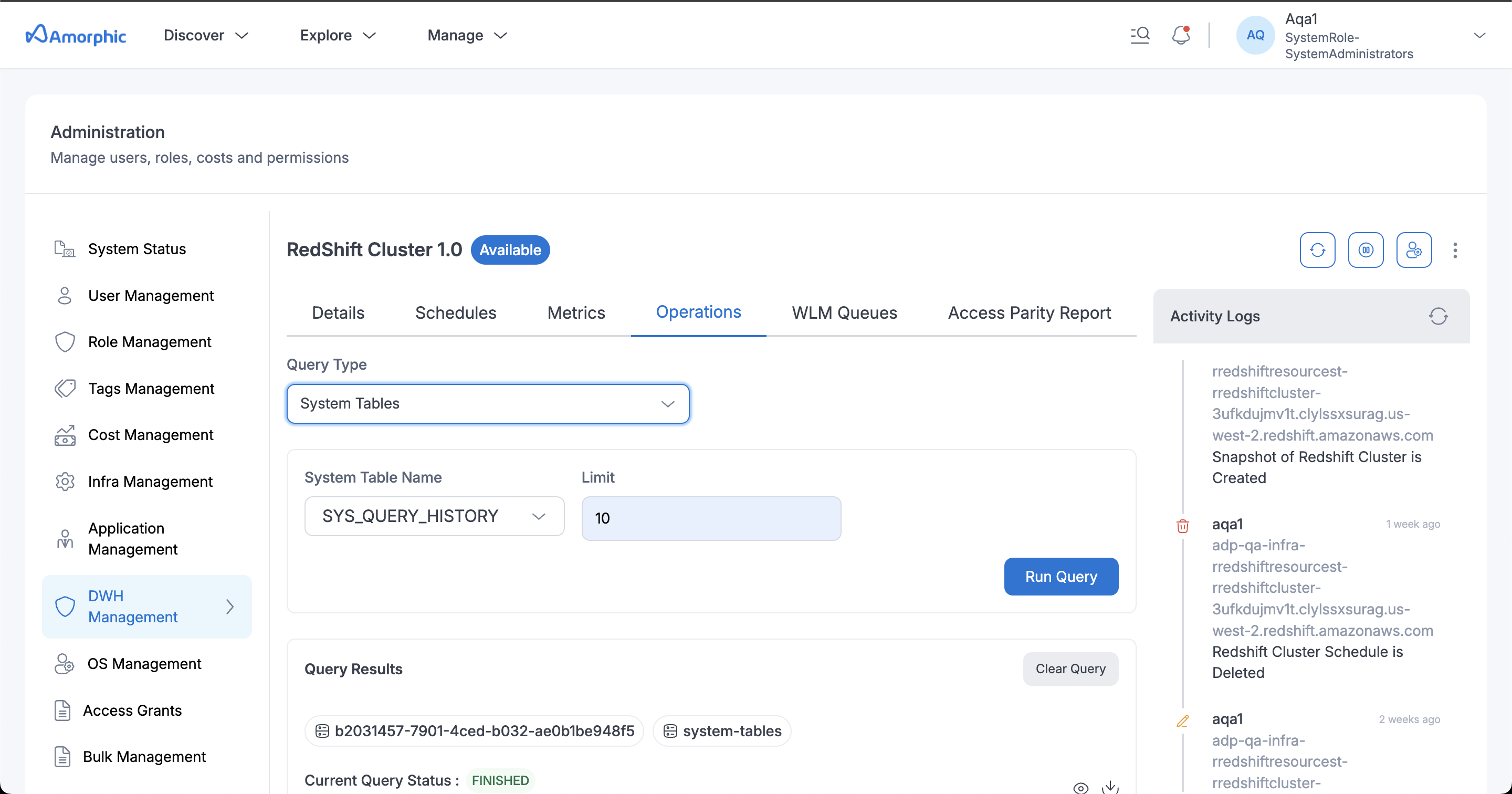
Task: Open Role Management in the sidebar
Action: [x=150, y=342]
